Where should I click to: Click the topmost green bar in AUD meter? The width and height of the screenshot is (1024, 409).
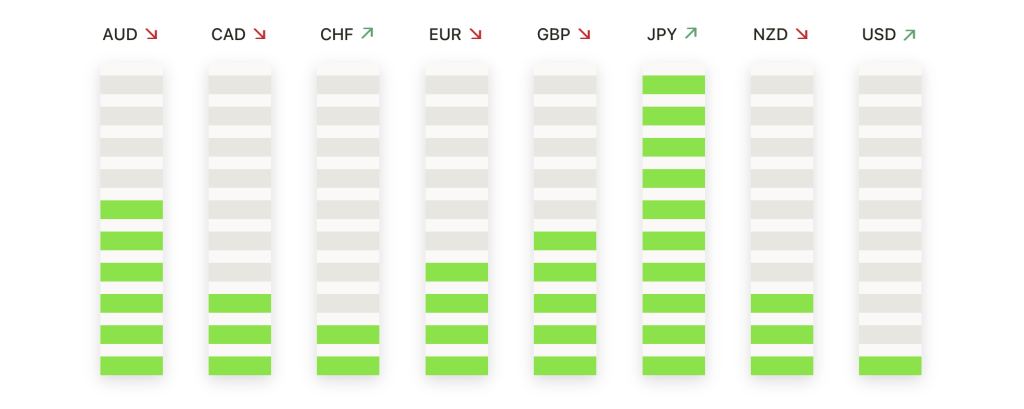click(x=131, y=209)
